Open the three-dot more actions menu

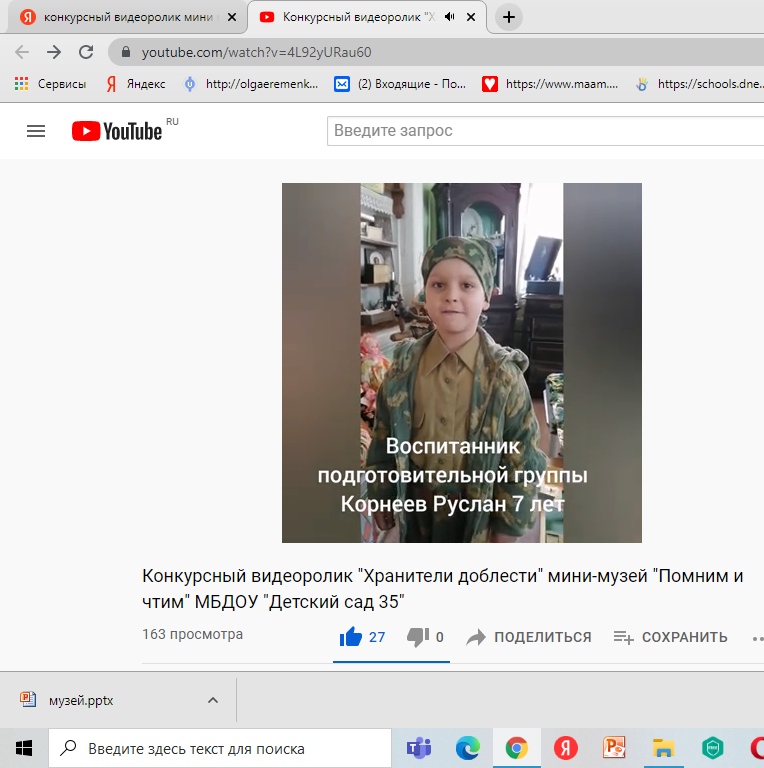click(x=755, y=637)
